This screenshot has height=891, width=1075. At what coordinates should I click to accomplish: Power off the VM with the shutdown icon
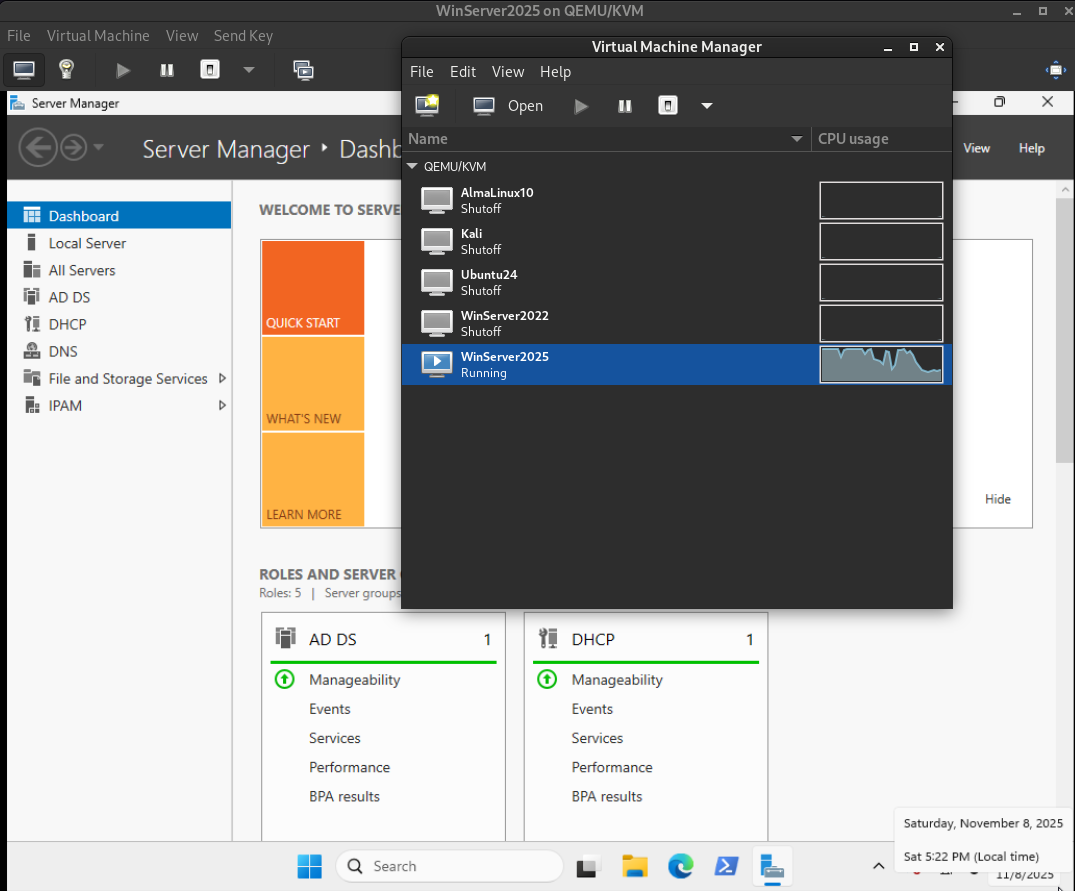tap(210, 70)
